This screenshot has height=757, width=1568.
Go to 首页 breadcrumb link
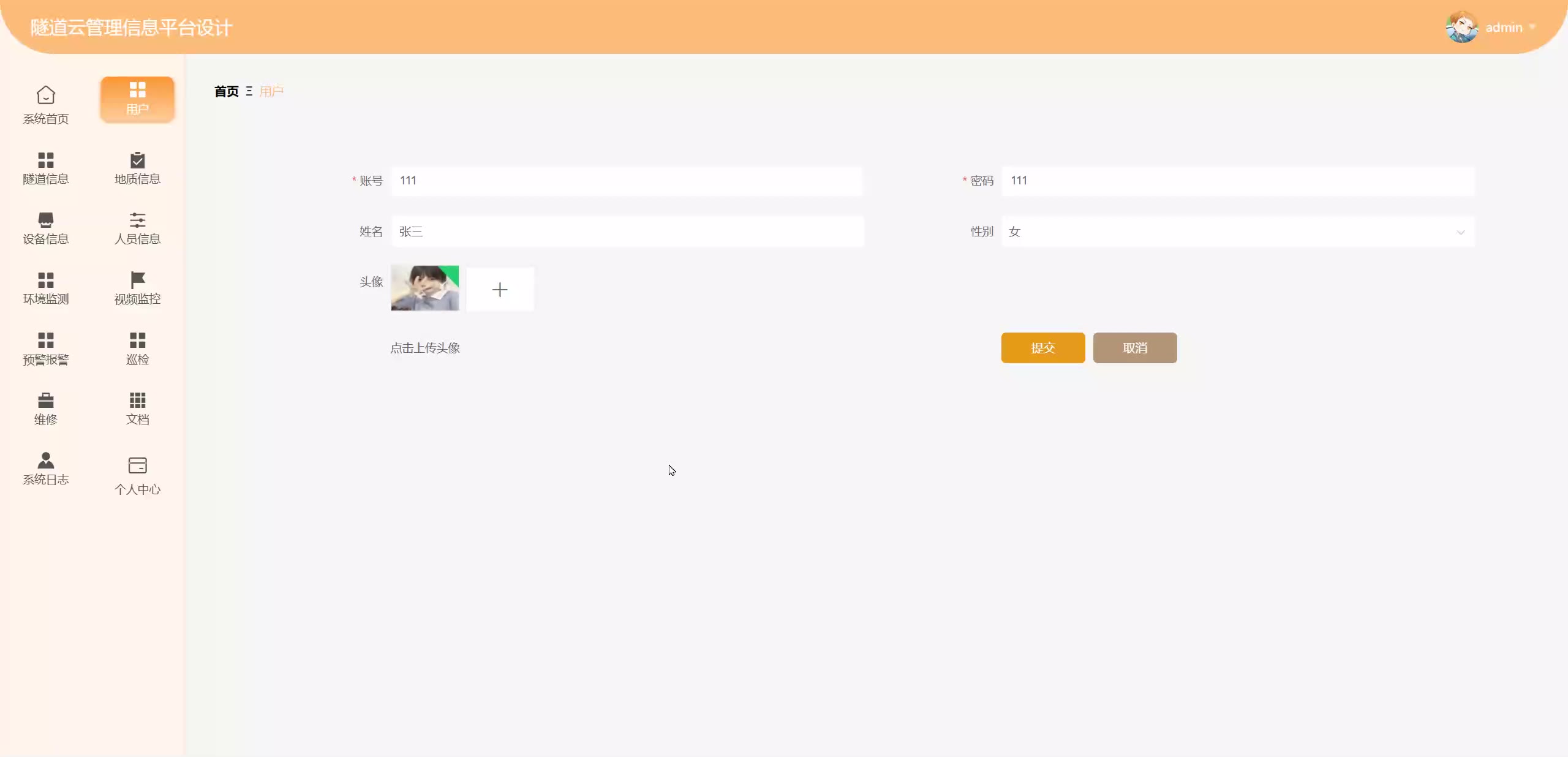226,91
